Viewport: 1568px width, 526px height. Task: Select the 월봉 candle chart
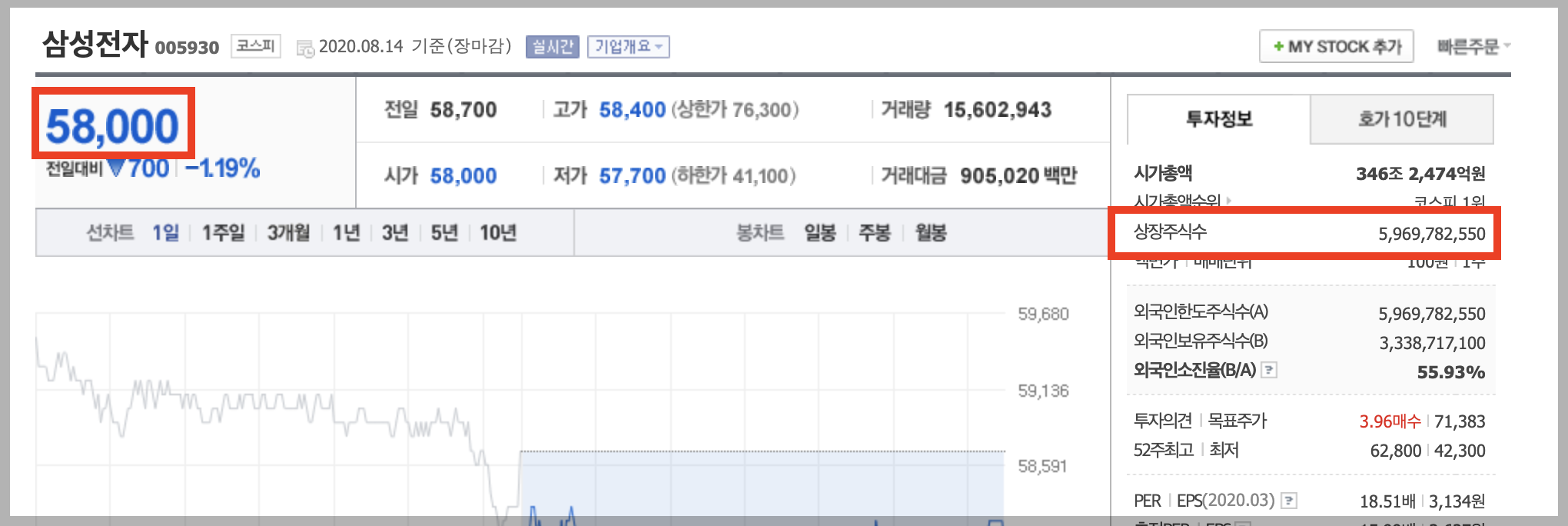click(930, 232)
